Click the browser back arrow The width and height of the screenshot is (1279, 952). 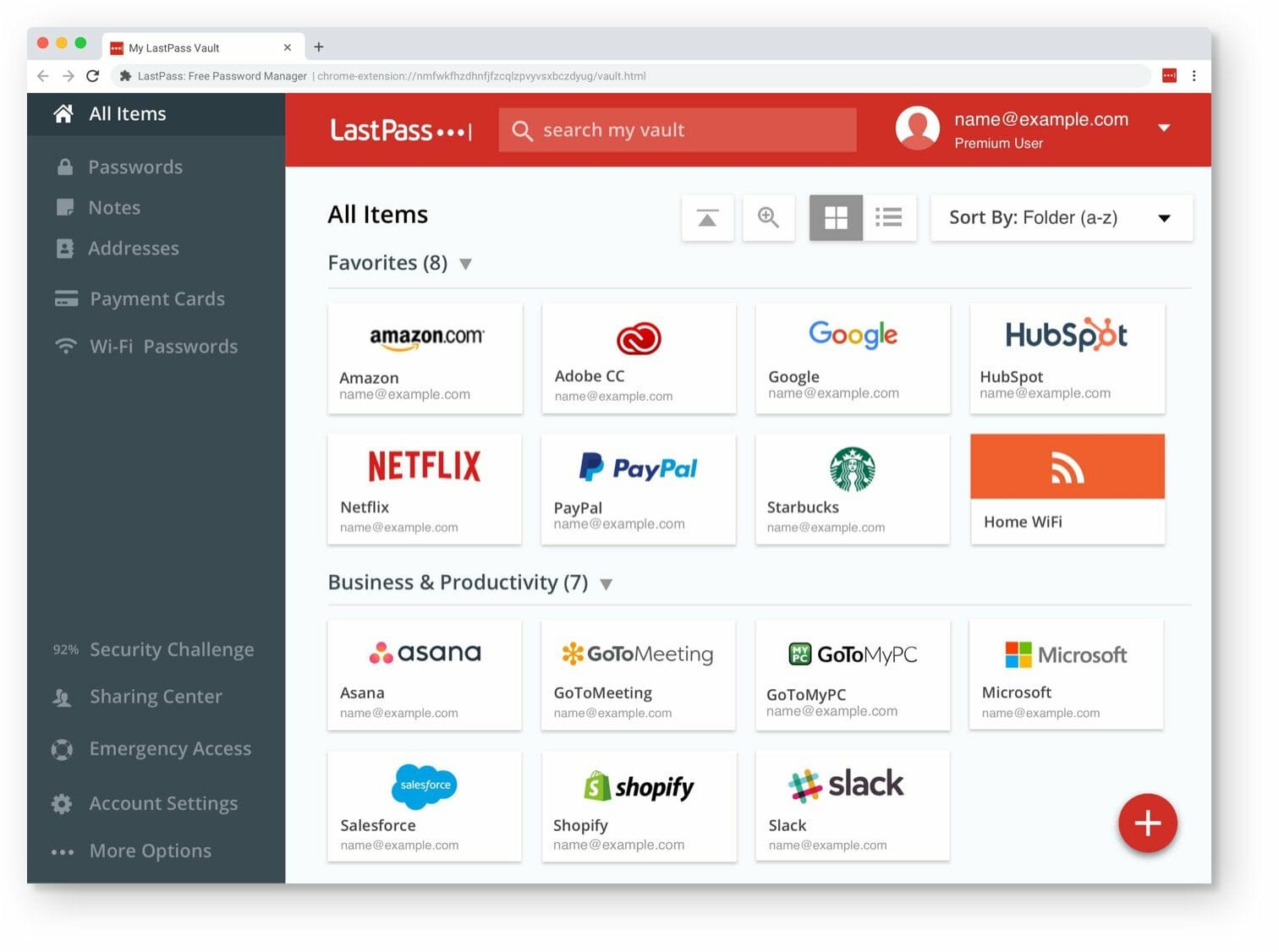[x=42, y=75]
